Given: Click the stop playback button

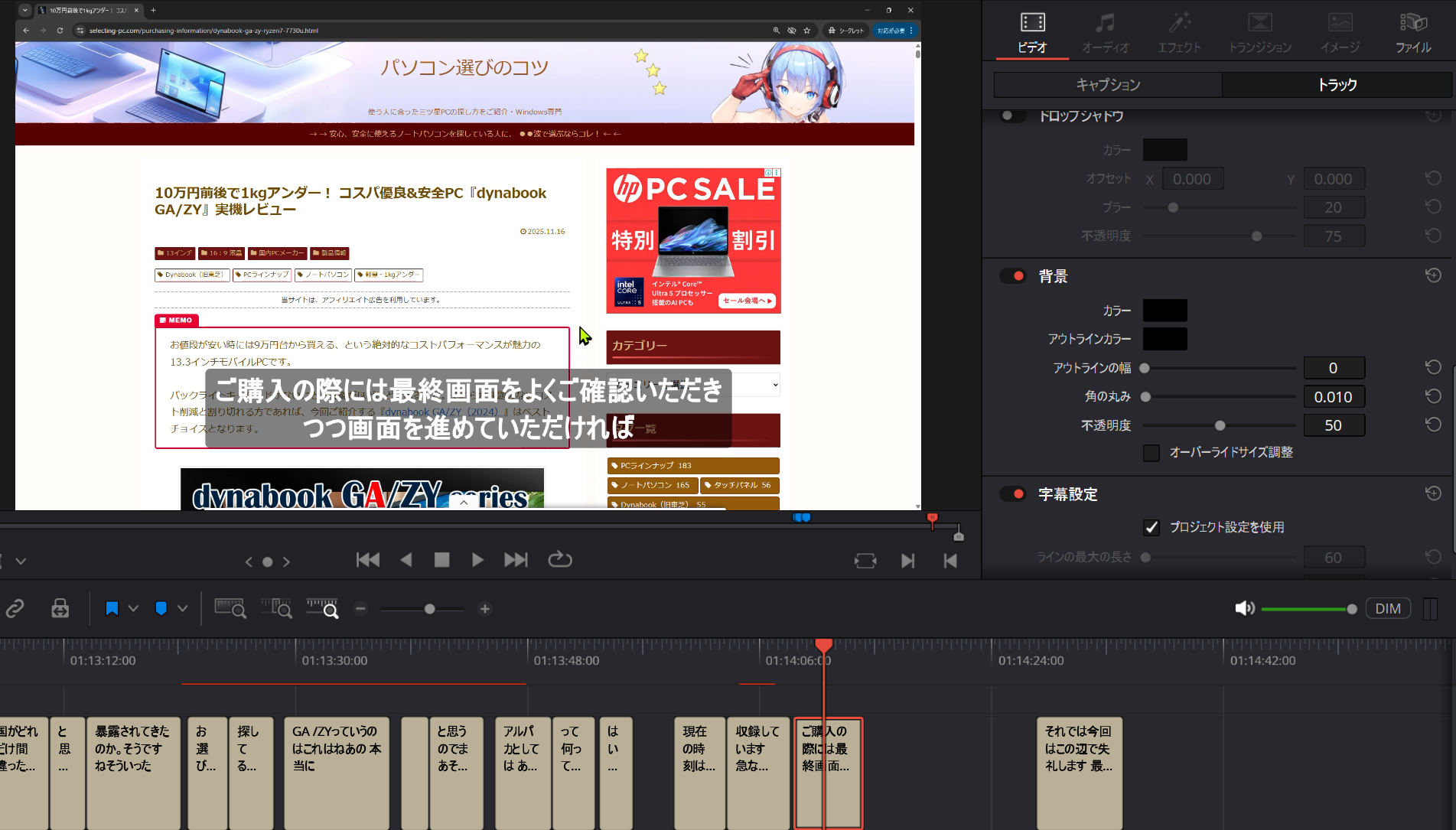Looking at the screenshot, I should point(441,560).
